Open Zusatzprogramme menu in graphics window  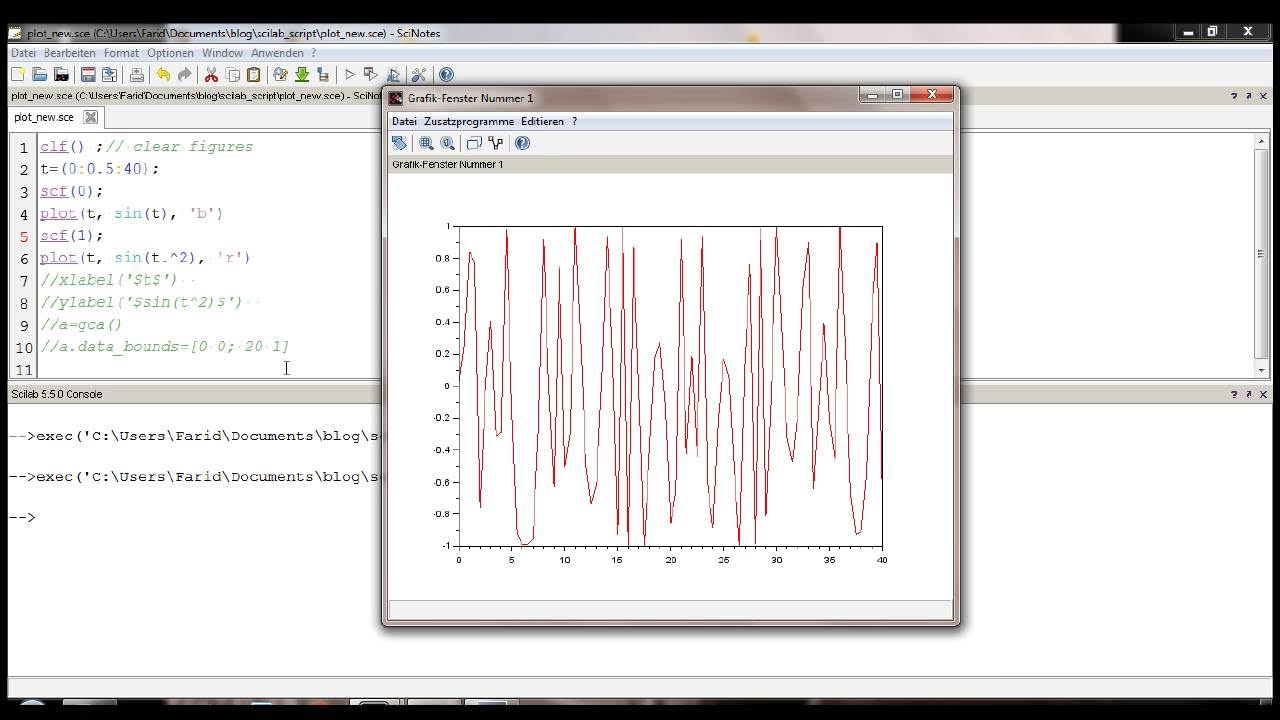click(469, 121)
